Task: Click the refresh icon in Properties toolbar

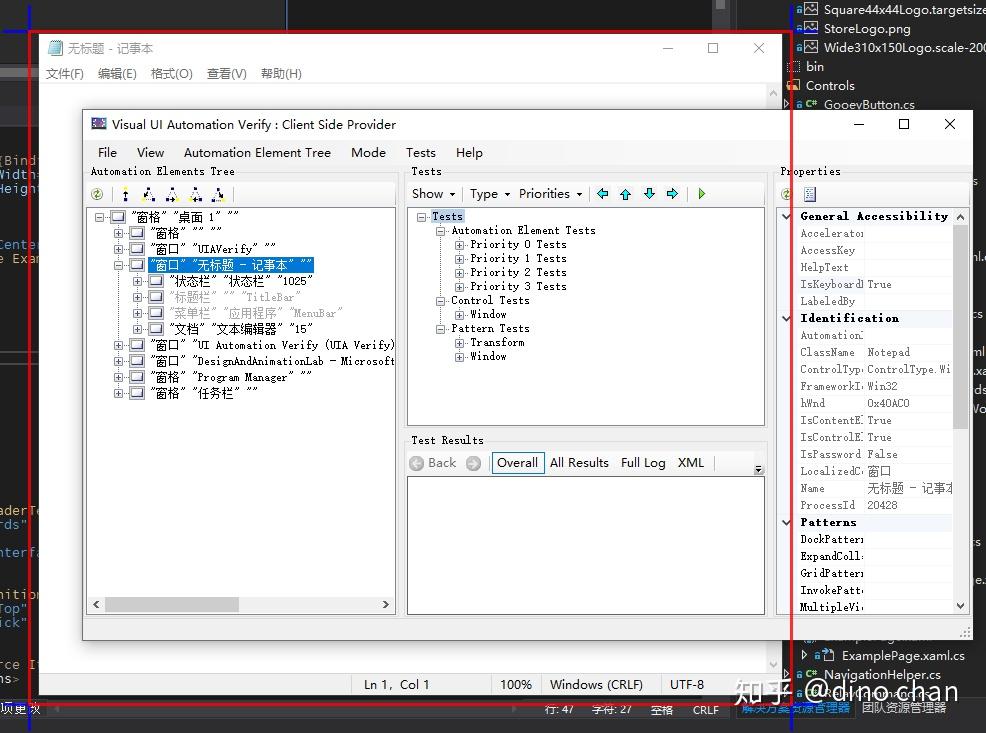Action: [x=787, y=194]
